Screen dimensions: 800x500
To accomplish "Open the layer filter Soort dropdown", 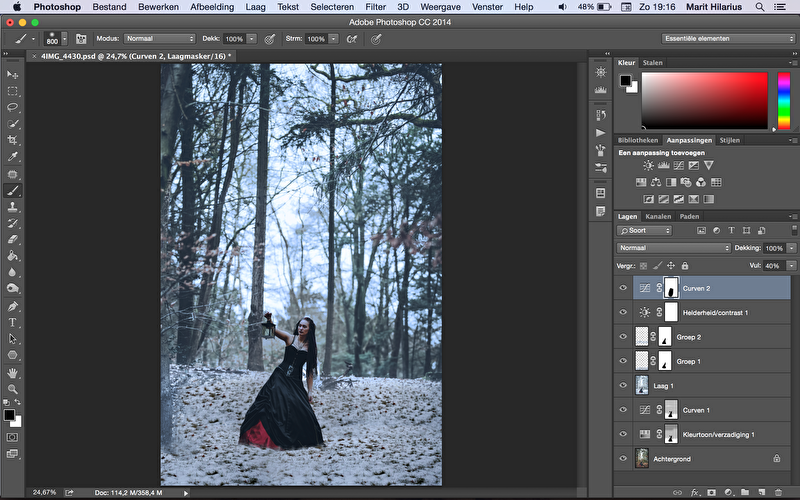I will [x=644, y=231].
